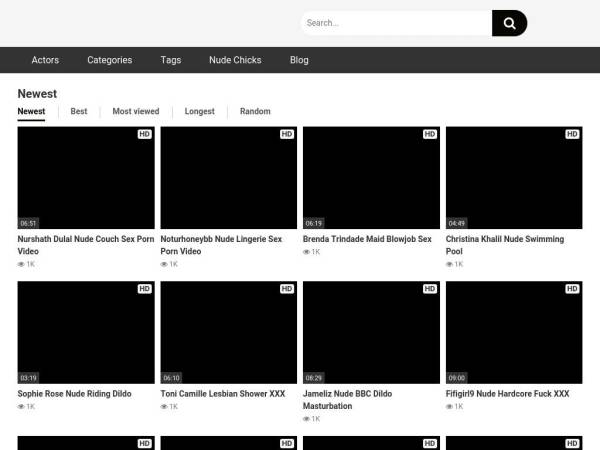Choose the Random sorting tab

[x=255, y=112]
